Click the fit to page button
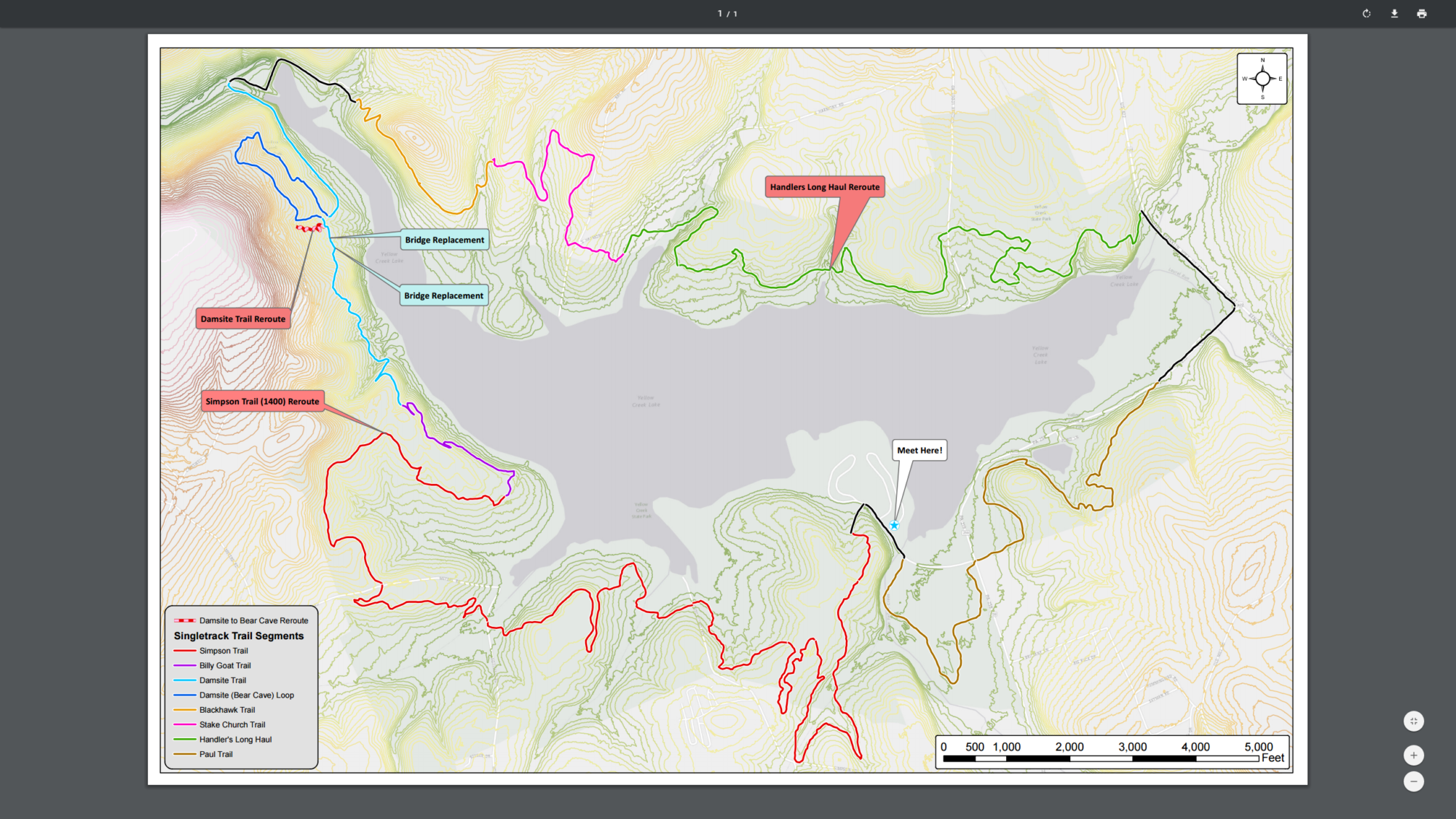This screenshot has width=1456, height=819. pos(1413,721)
